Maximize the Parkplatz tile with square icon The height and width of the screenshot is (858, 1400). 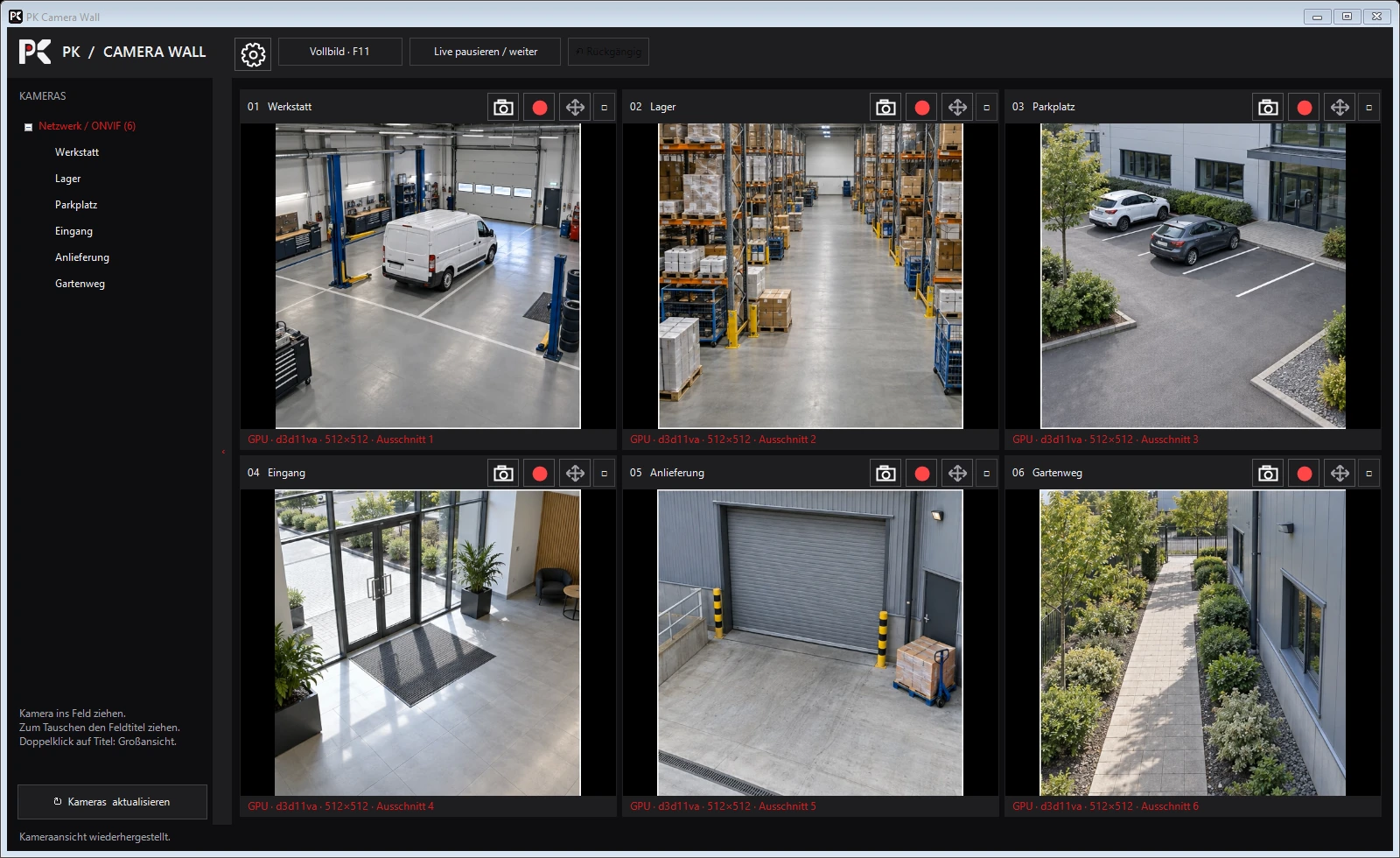point(1369,107)
